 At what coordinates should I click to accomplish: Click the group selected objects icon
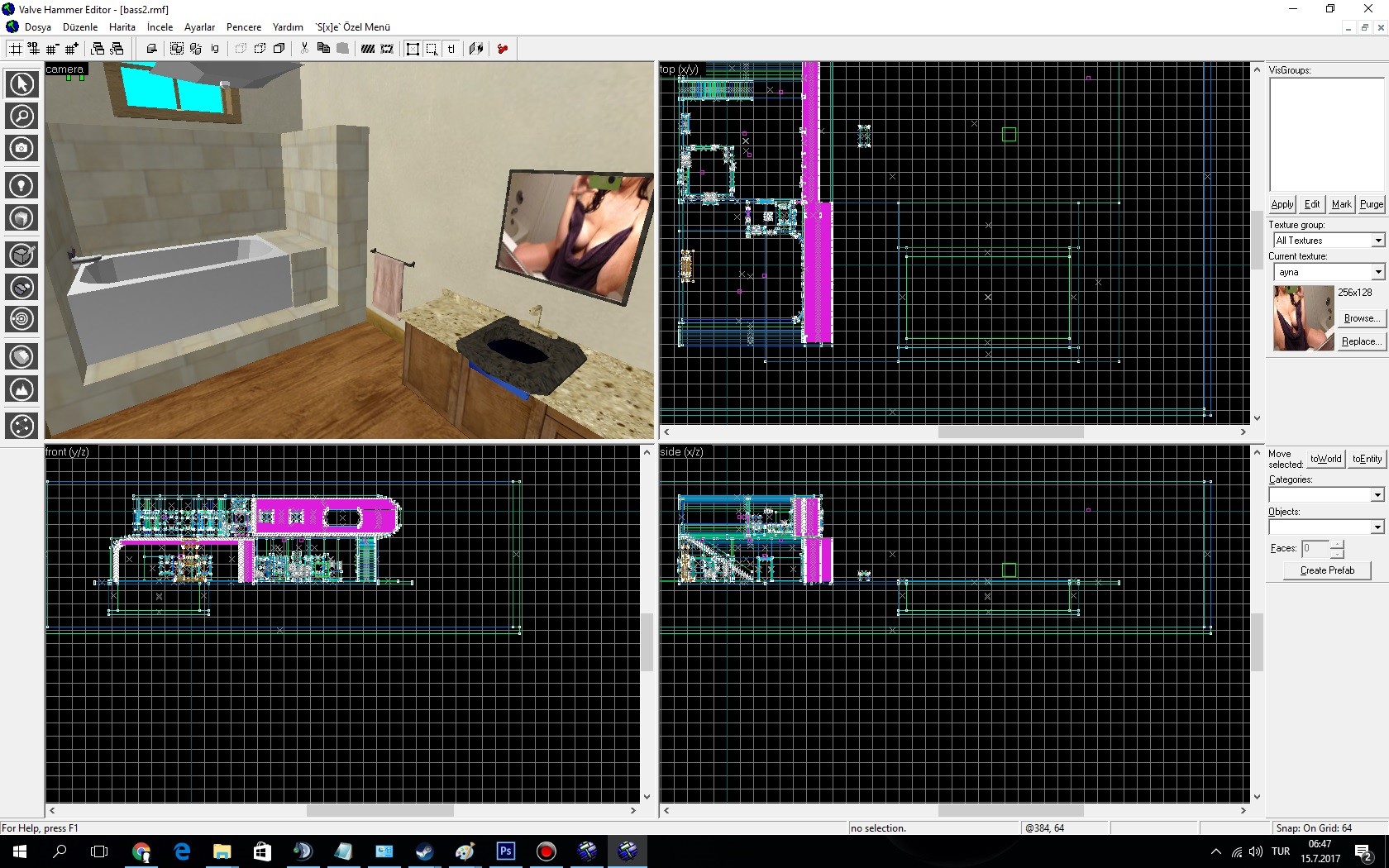coord(177,49)
